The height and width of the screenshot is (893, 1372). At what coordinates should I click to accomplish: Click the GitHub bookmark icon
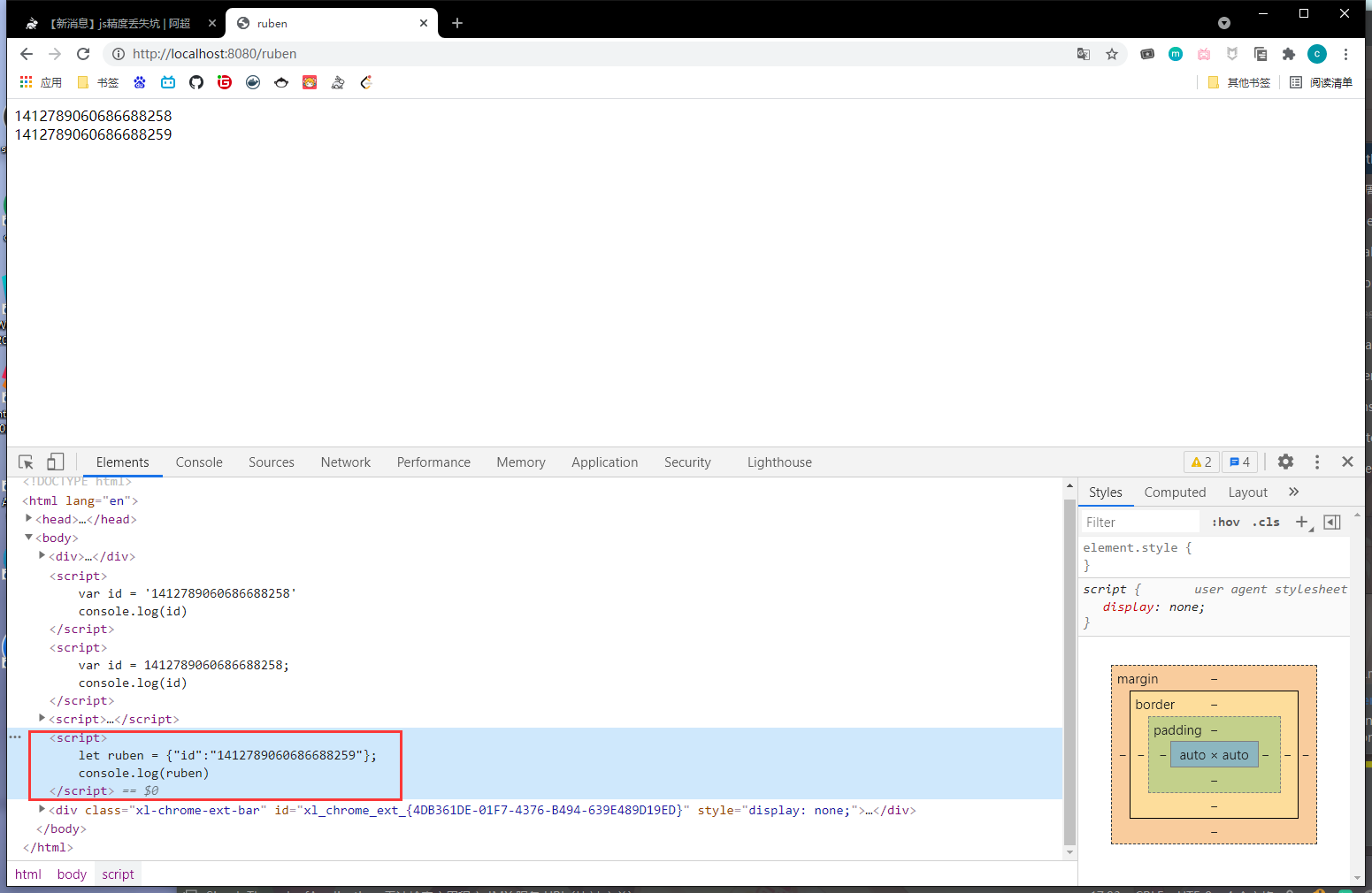196,82
